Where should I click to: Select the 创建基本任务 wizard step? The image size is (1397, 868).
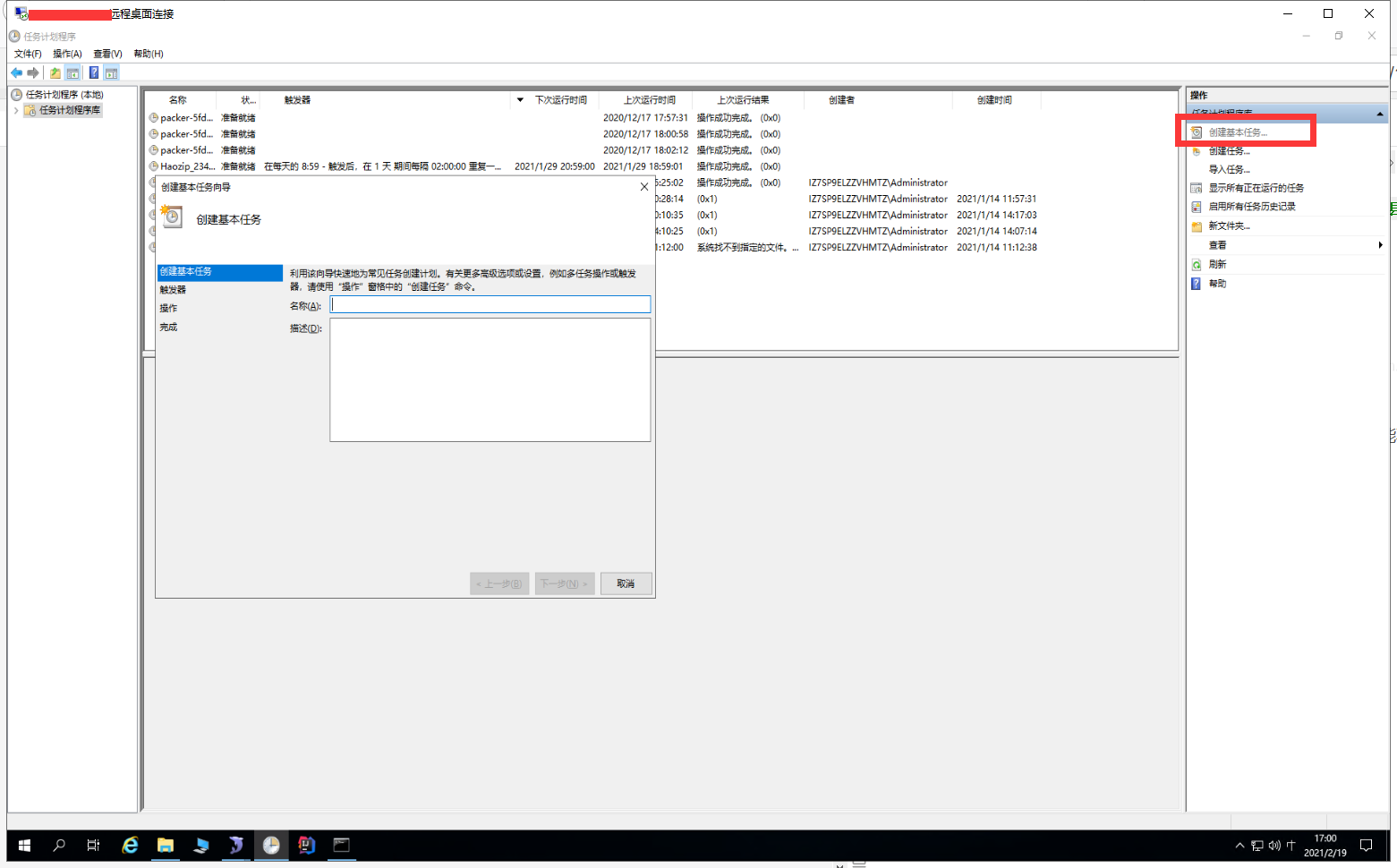(x=219, y=272)
